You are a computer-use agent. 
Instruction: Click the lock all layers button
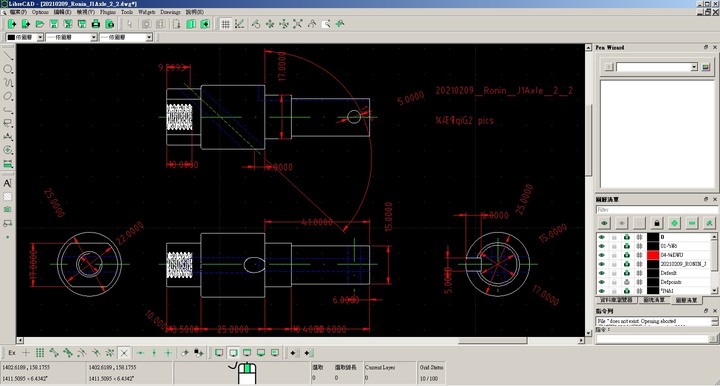tap(657, 223)
